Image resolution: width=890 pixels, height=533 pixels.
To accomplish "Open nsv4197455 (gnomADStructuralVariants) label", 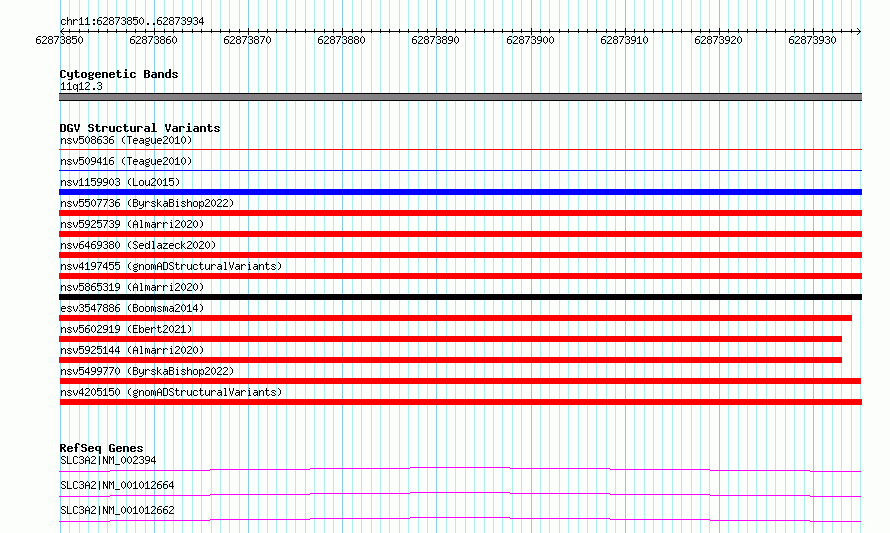I will [x=171, y=266].
